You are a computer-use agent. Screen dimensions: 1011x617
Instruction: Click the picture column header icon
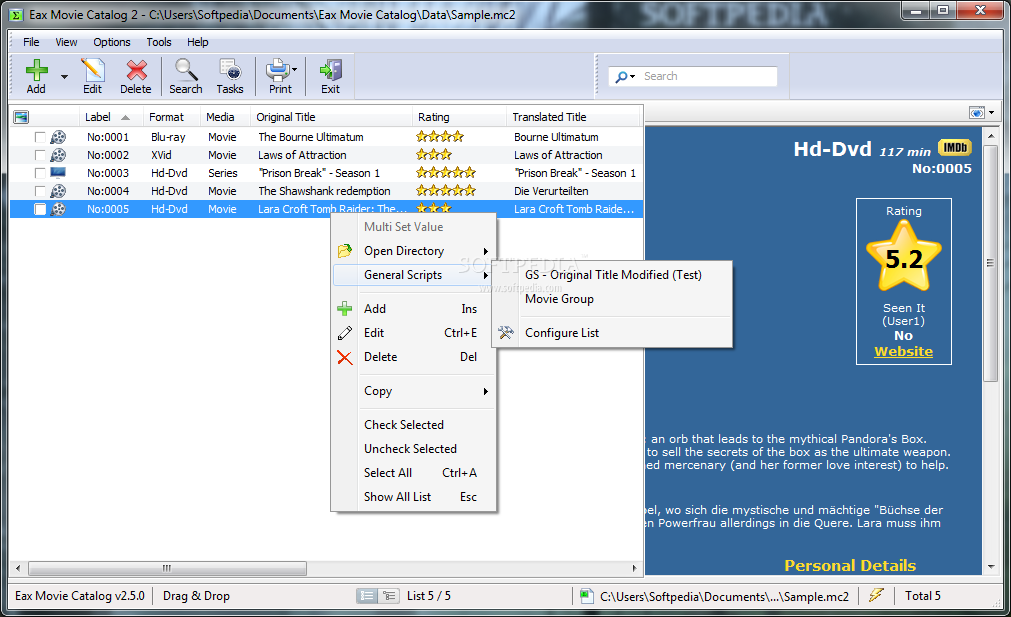pyautogui.click(x=21, y=117)
